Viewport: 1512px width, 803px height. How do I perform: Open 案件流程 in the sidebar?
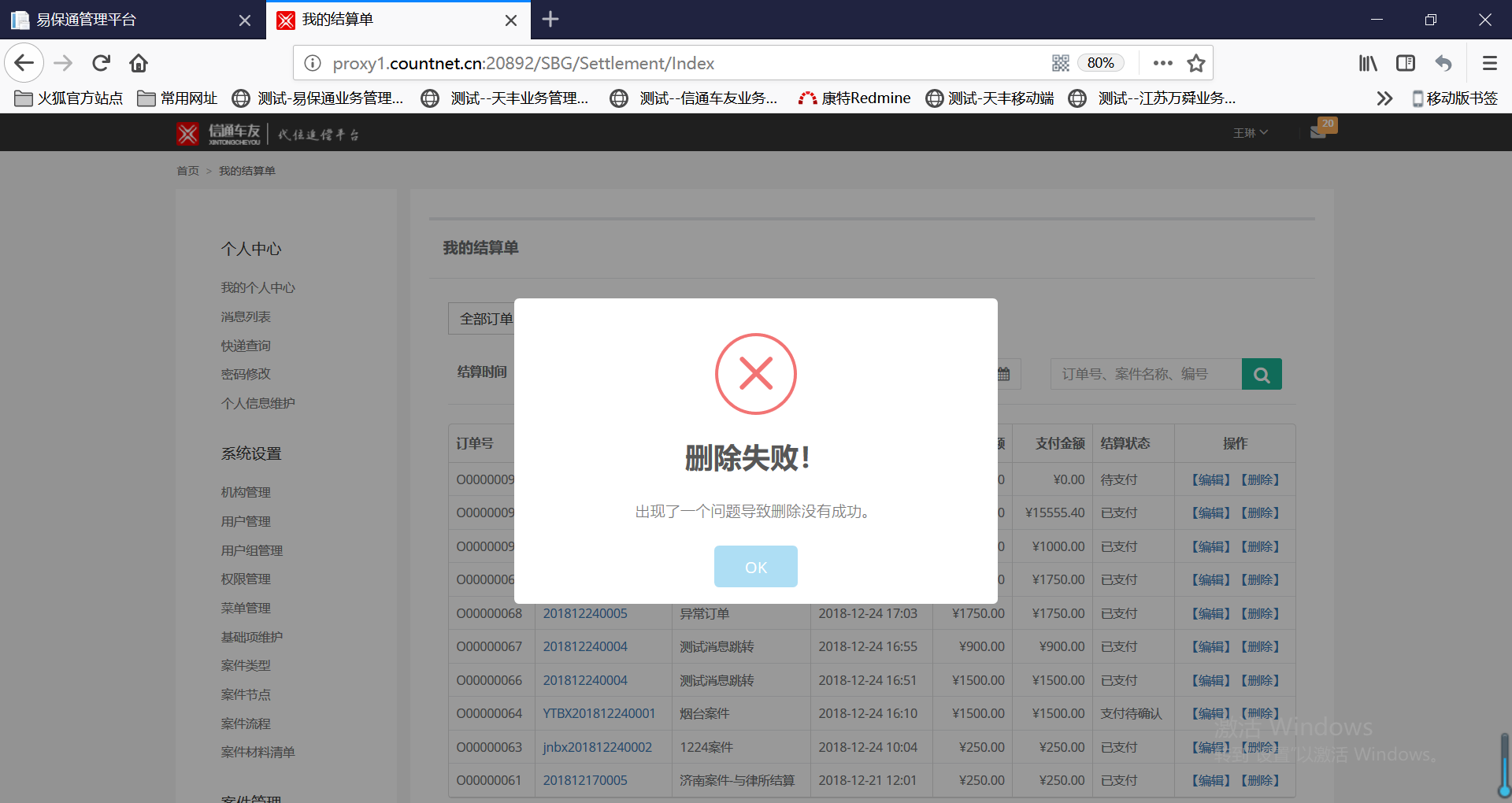(x=246, y=723)
